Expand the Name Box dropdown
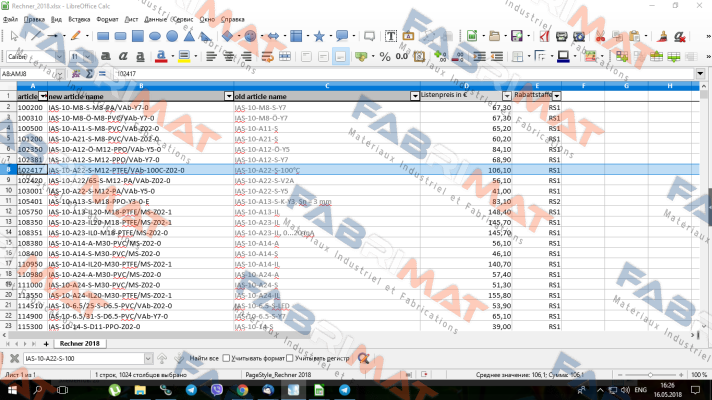 click(59, 74)
